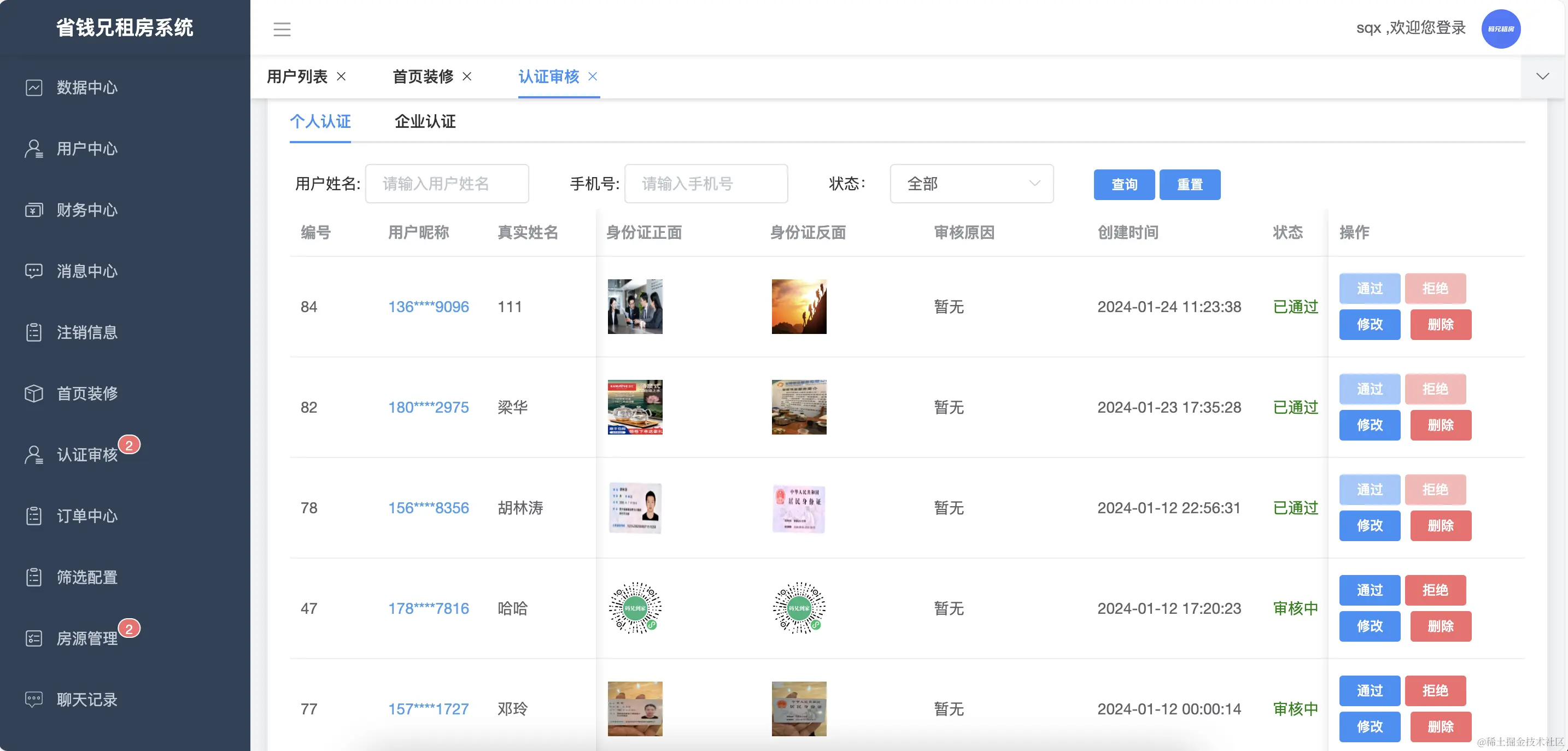
Task: Approve record 47 with 通过 button
Action: tap(1369, 590)
